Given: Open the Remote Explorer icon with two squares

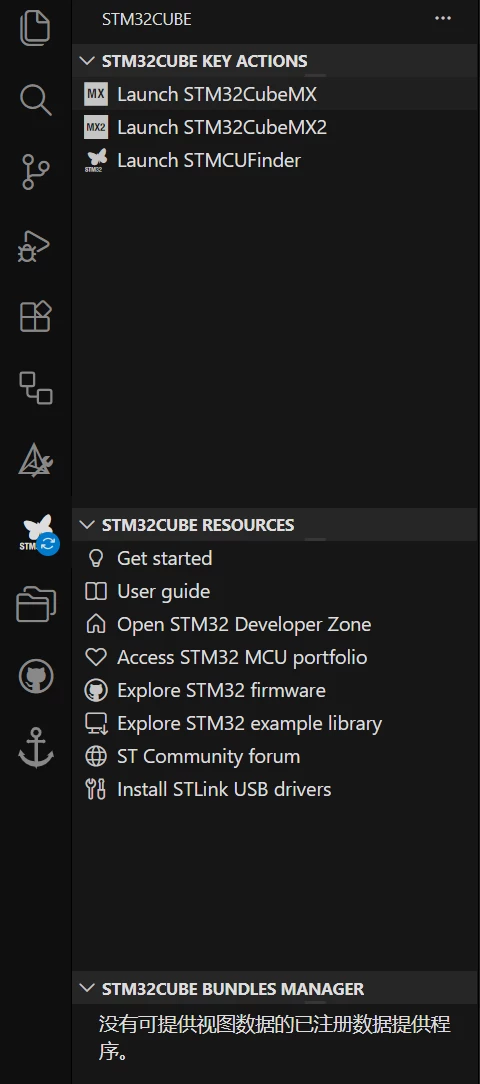Looking at the screenshot, I should click(x=35, y=388).
